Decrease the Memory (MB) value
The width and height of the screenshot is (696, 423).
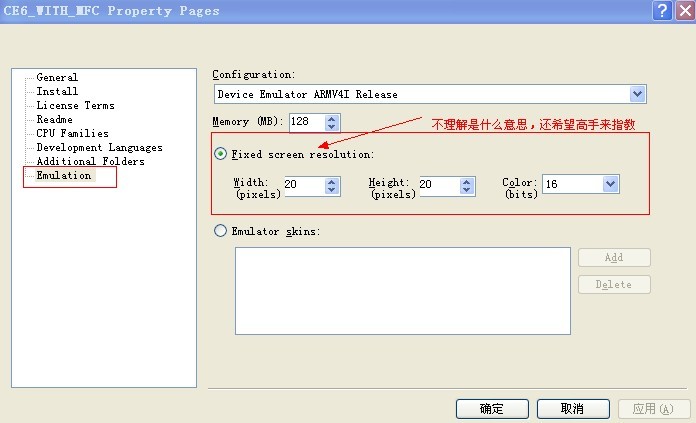332,127
